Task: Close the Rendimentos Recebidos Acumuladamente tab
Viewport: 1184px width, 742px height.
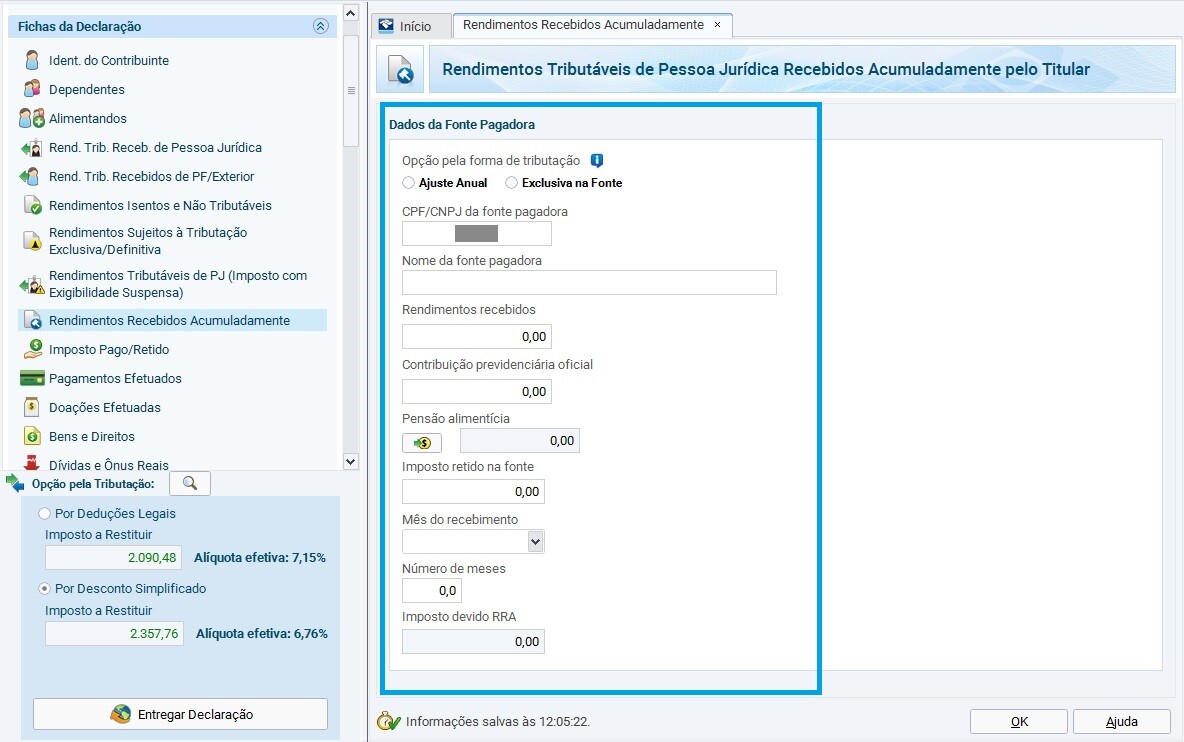Action: (x=717, y=25)
